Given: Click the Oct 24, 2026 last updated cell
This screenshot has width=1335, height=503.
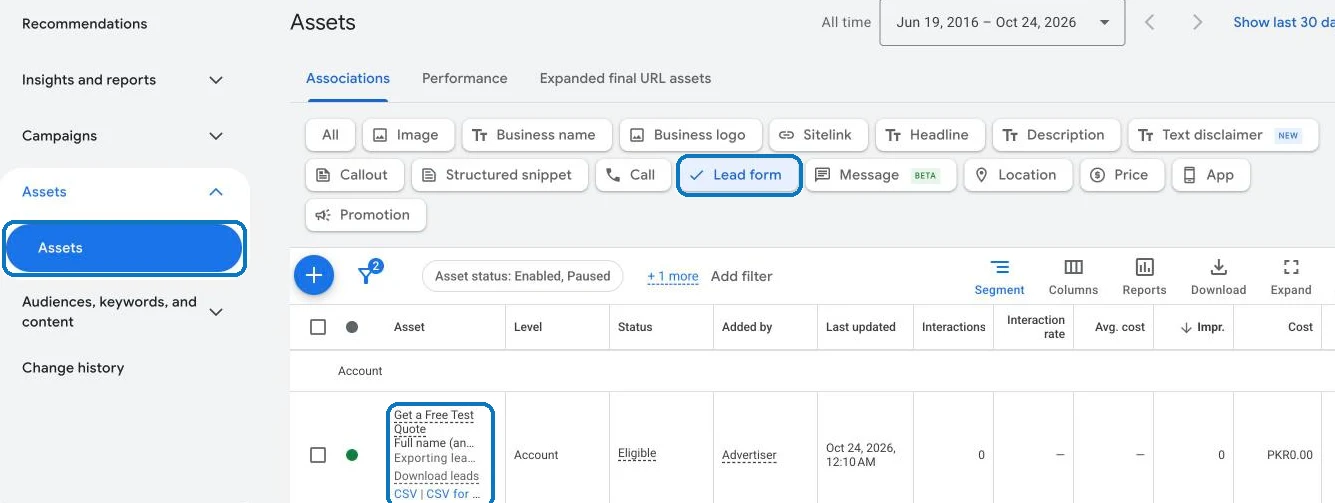Looking at the screenshot, I should tap(861, 455).
